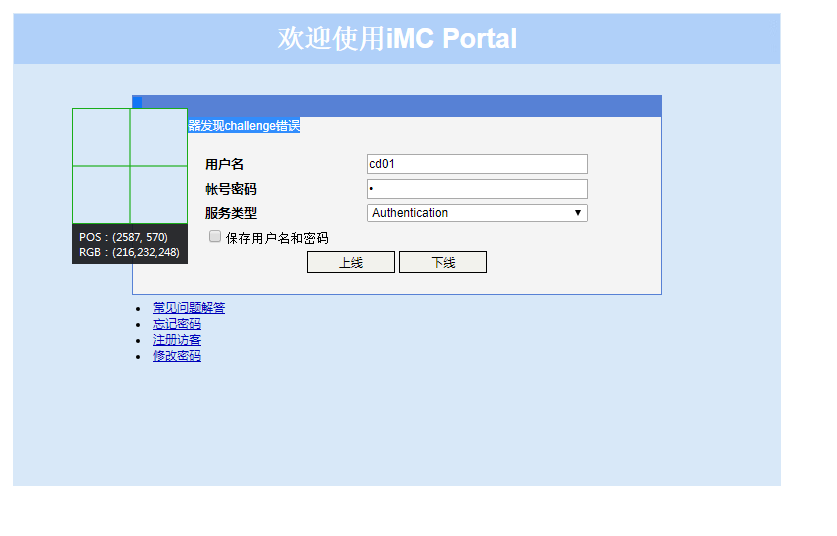Image resolution: width=837 pixels, height=536 pixels.
Task: Click the 下线 logout button
Action: [x=443, y=262]
